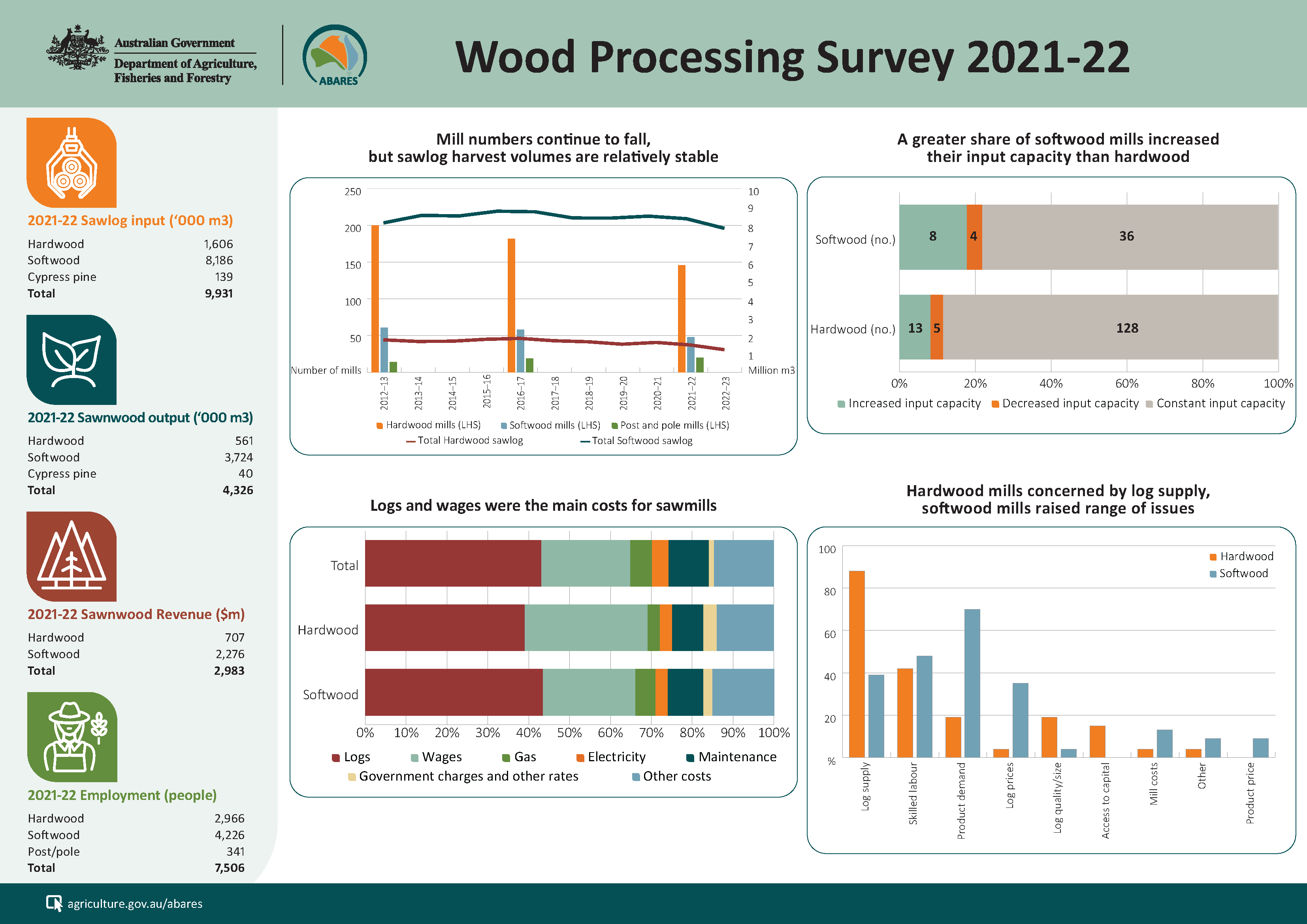Click the Australian Government coat of arms
This screenshot has width=1307, height=924.
[x=77, y=48]
